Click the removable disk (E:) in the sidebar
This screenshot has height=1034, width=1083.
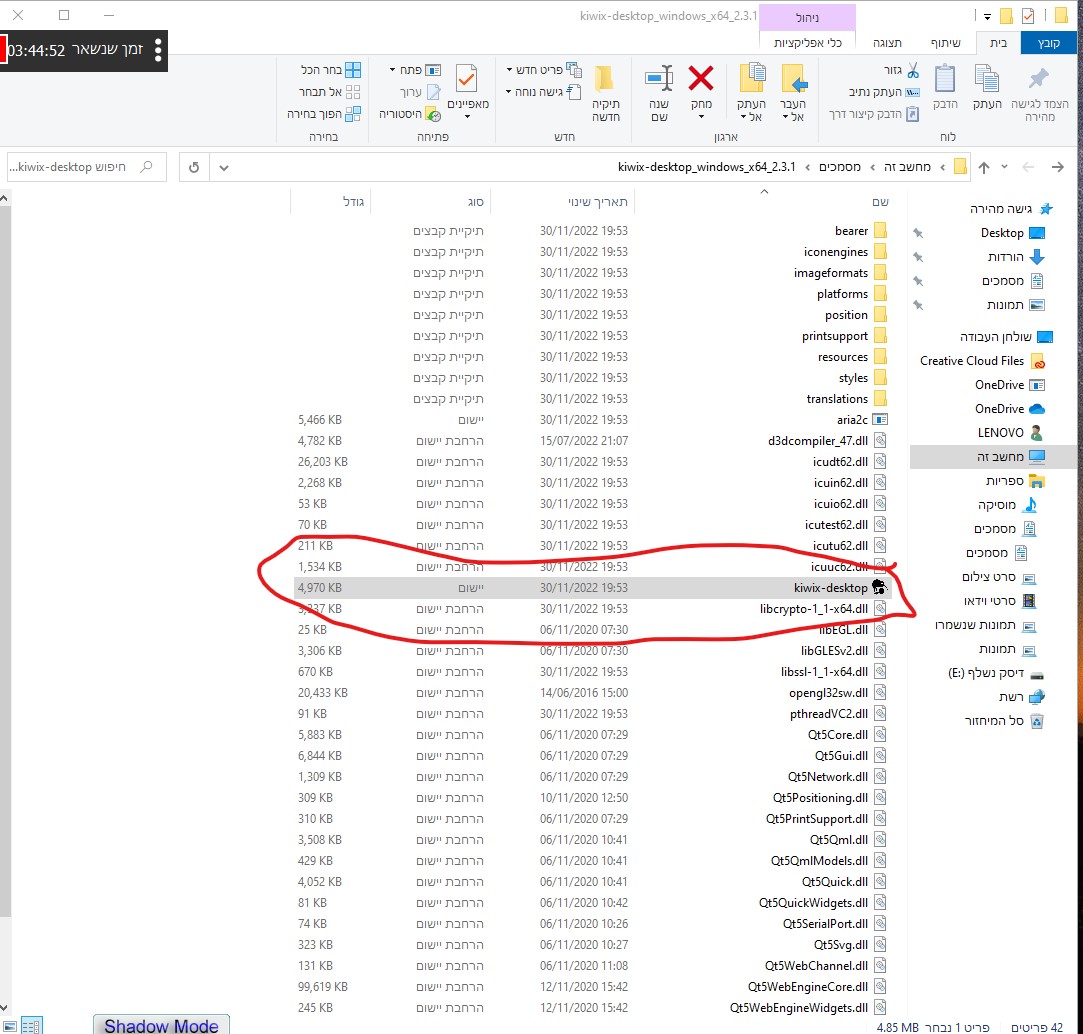click(x=995, y=673)
